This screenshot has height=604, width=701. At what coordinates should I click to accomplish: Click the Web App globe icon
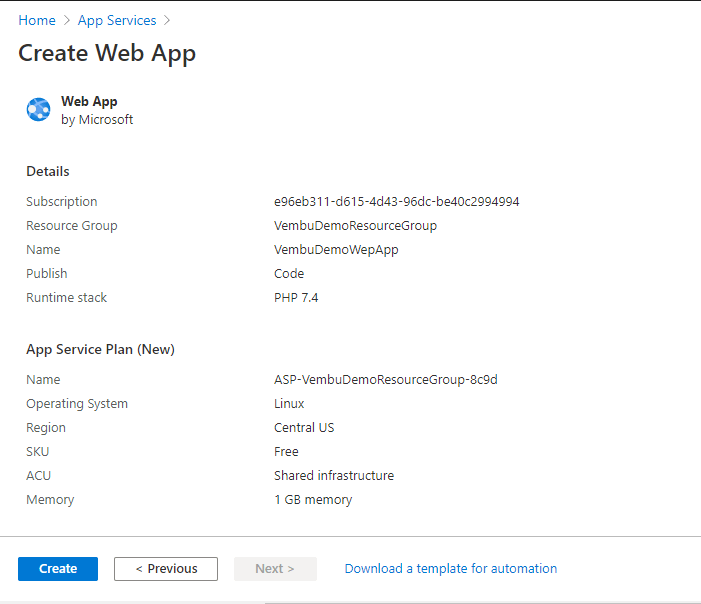pos(38,110)
